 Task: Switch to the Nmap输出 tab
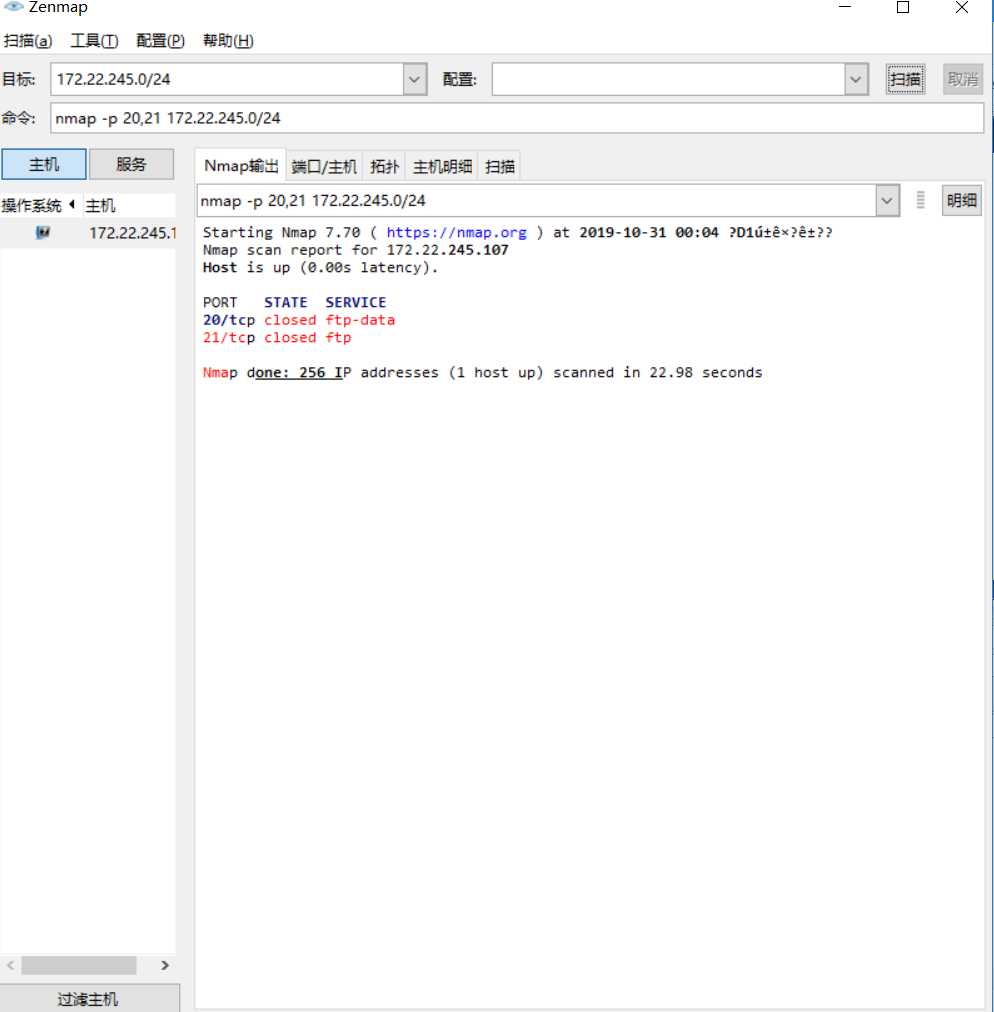(x=241, y=166)
